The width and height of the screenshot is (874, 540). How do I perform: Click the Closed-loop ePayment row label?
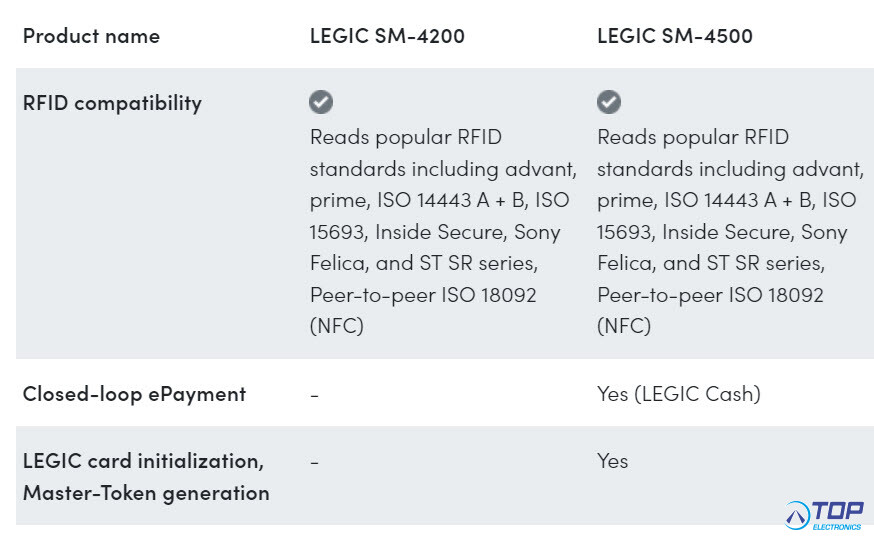(134, 394)
